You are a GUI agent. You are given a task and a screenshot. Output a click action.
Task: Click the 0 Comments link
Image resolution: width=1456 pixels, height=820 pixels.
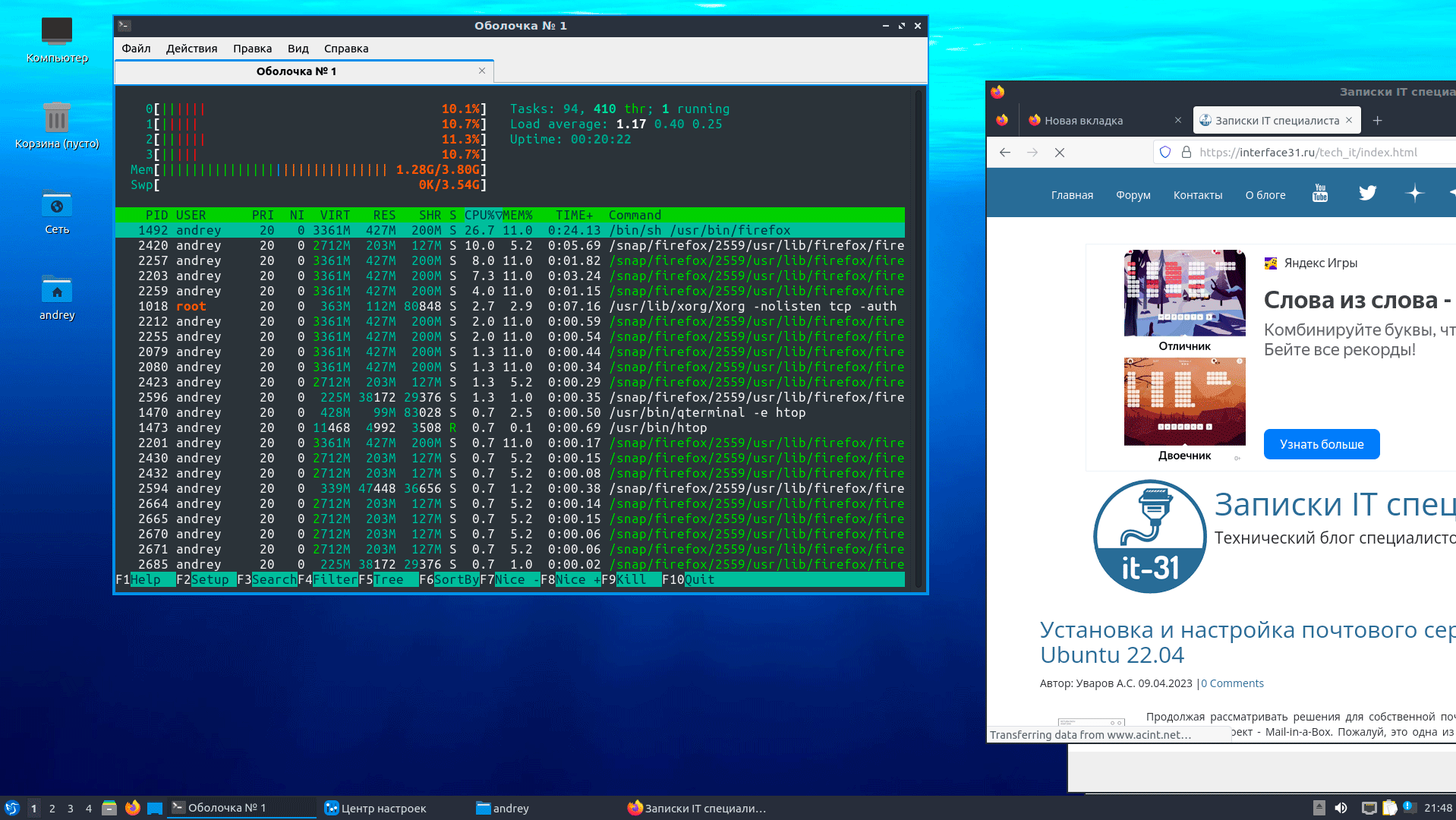(x=1232, y=683)
